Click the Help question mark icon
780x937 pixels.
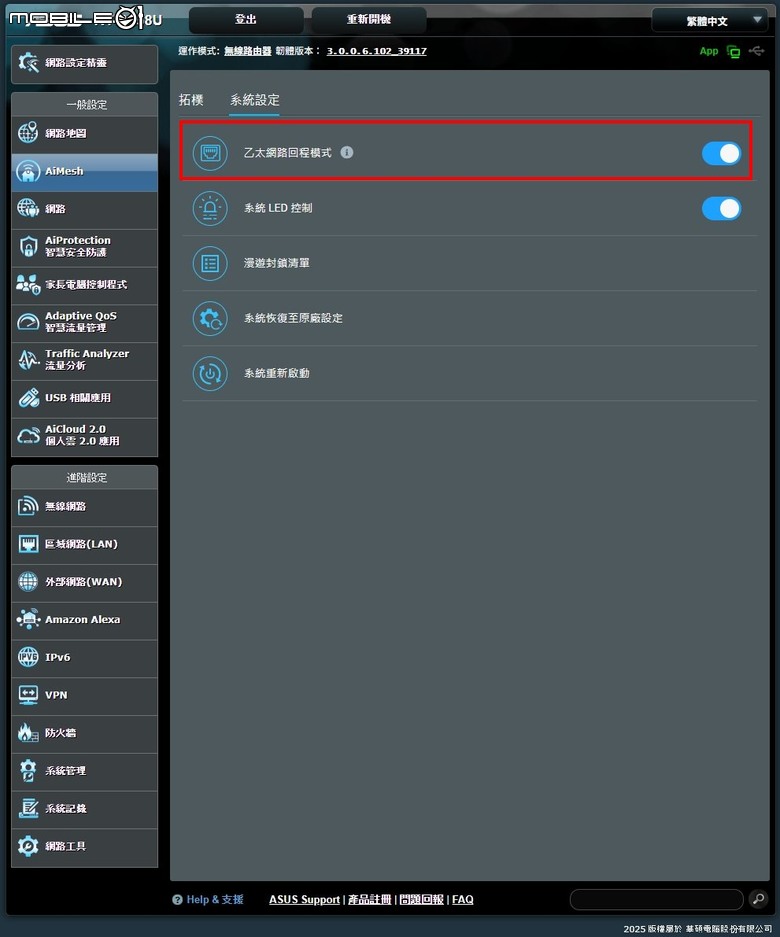pos(177,899)
